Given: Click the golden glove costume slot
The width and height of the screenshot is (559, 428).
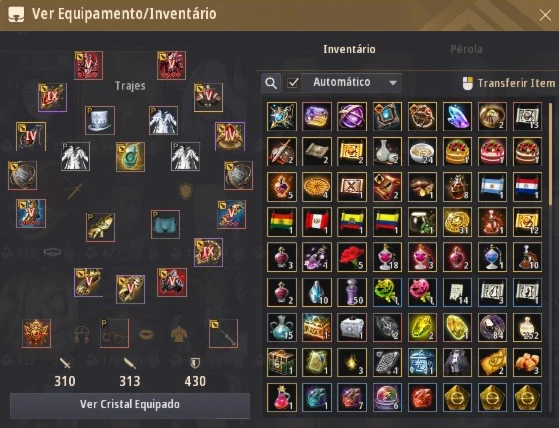Looking at the screenshot, I should tap(100, 227).
